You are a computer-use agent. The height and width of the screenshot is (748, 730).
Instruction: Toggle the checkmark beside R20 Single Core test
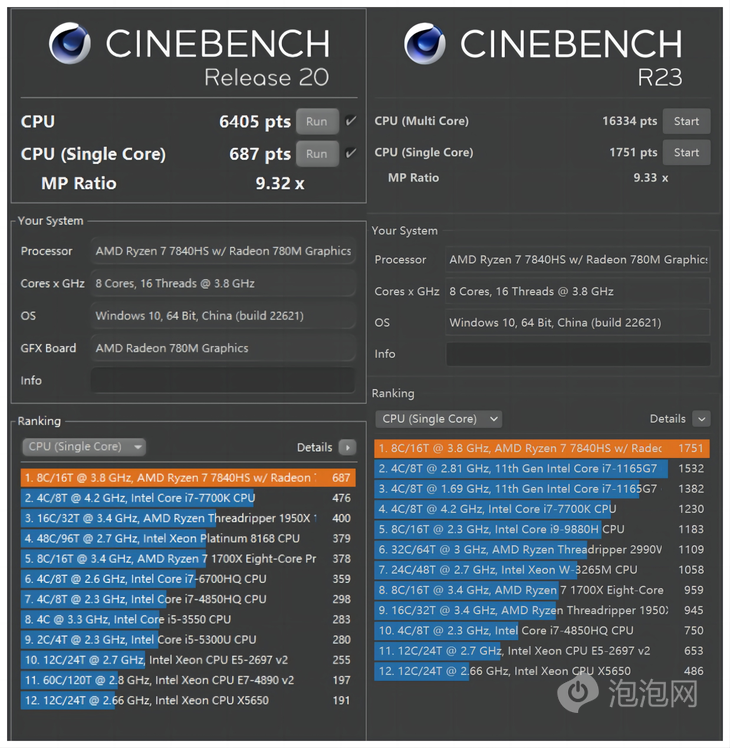351,153
